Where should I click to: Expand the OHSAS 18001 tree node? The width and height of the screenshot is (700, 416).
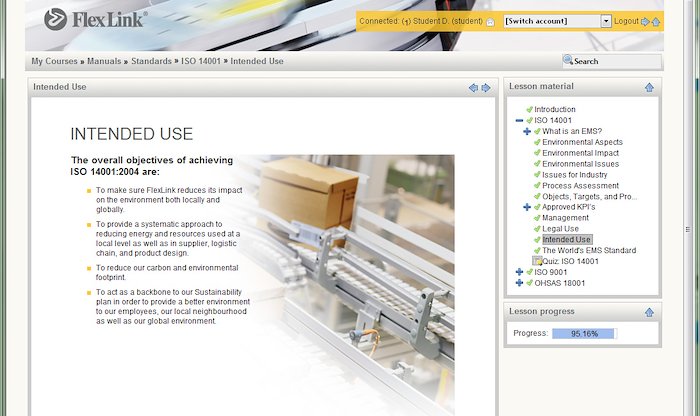tap(519, 283)
